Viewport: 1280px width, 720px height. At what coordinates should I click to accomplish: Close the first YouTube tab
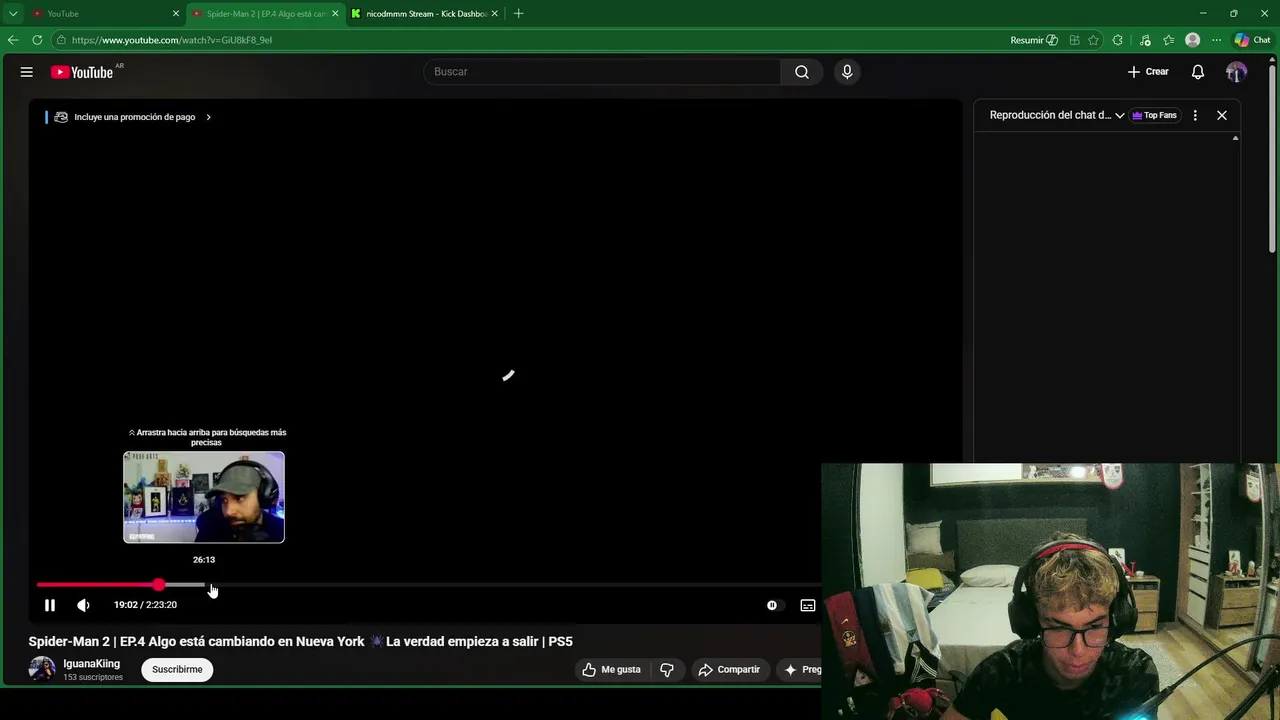[176, 14]
